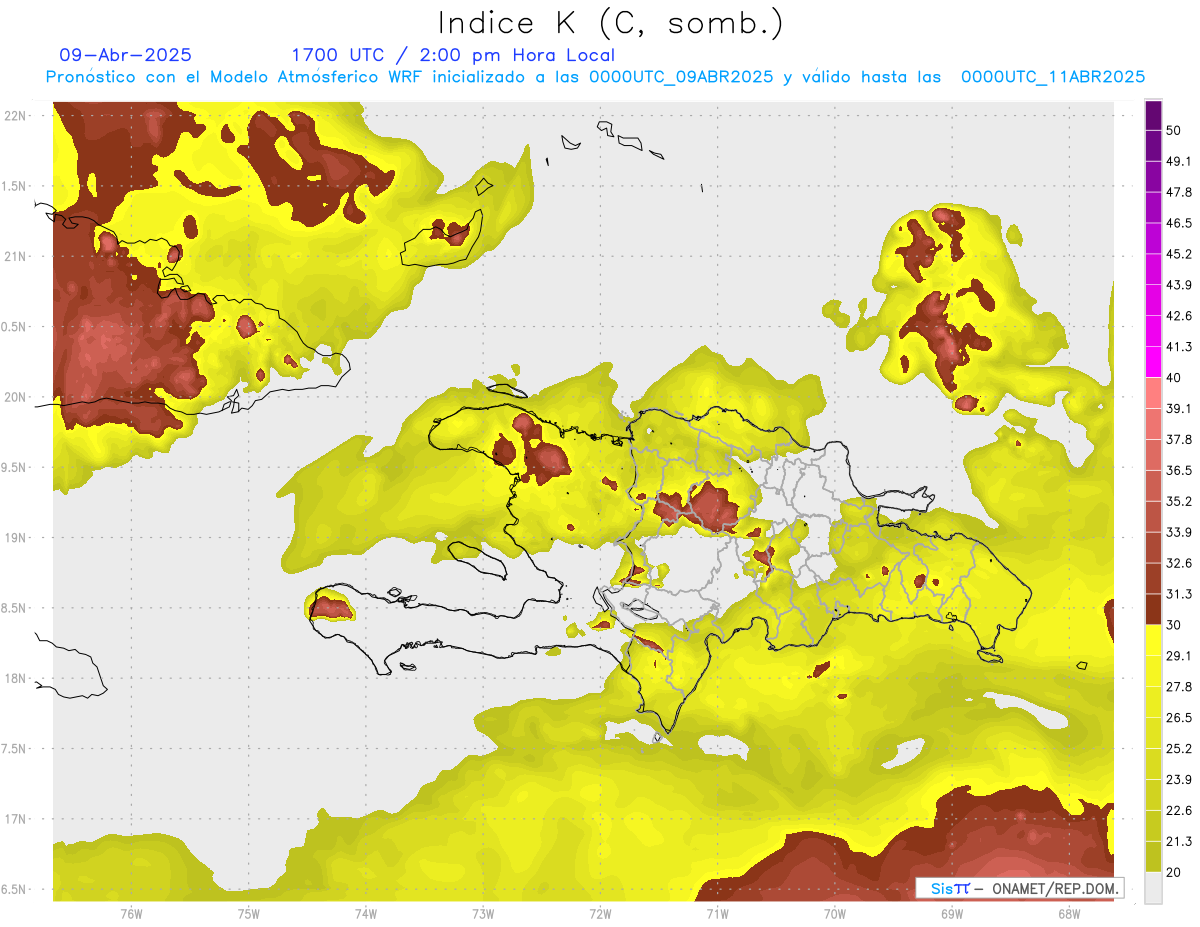Click the colorbar value "27.8"
This screenshot has width=1200, height=927.
click(x=1178, y=687)
